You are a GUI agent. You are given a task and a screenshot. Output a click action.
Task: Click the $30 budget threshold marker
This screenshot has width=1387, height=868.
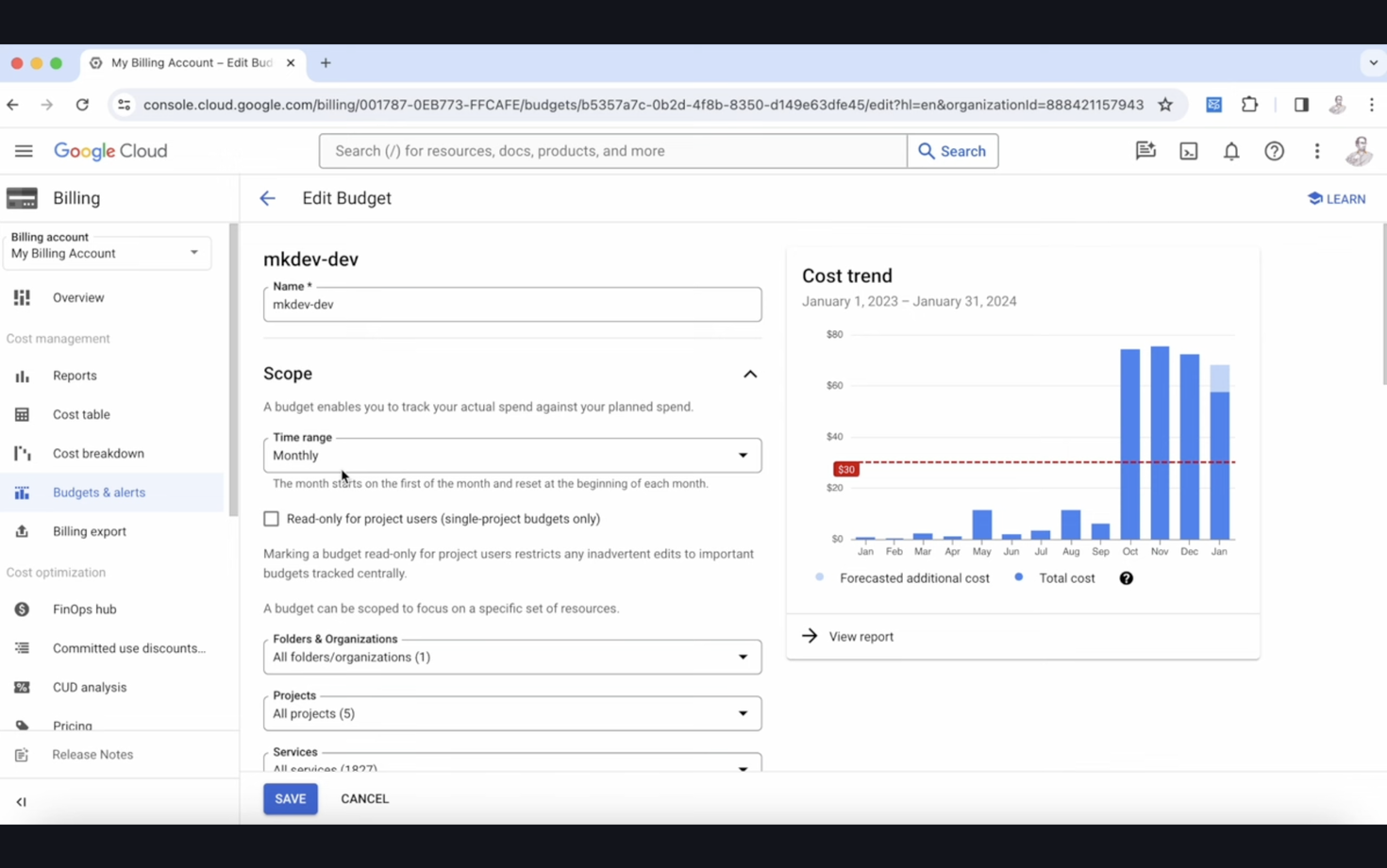coord(846,469)
